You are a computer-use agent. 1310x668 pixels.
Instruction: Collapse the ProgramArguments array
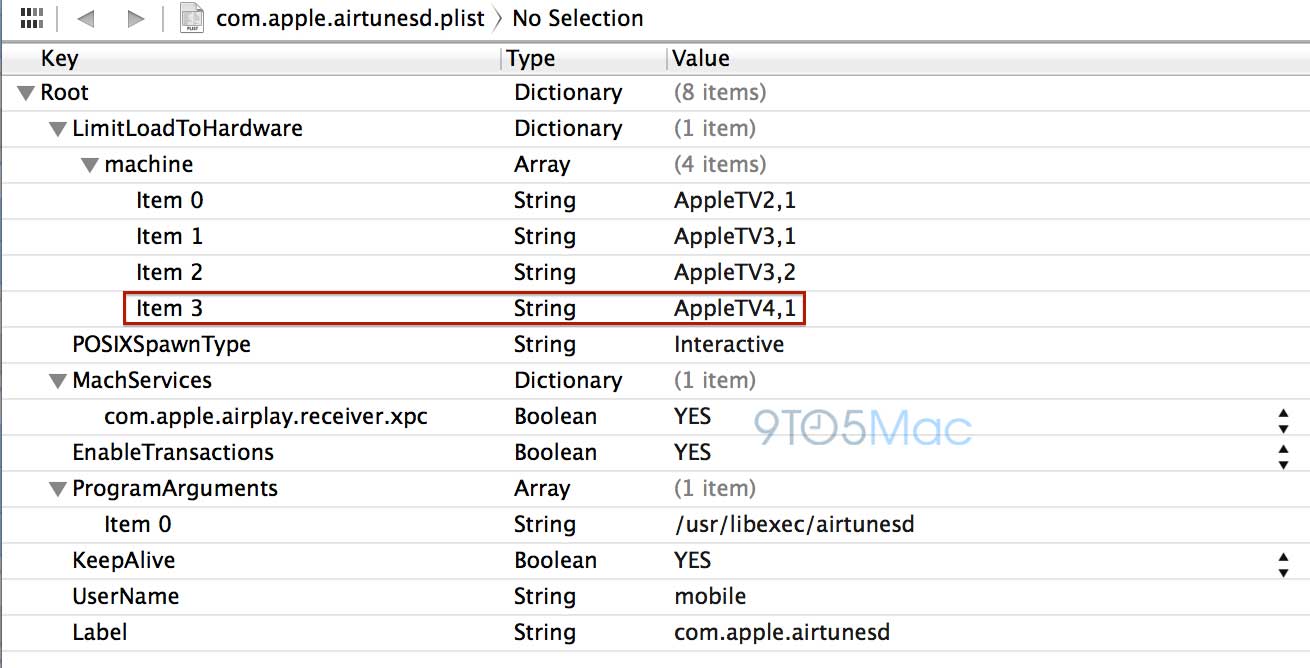click(x=57, y=489)
